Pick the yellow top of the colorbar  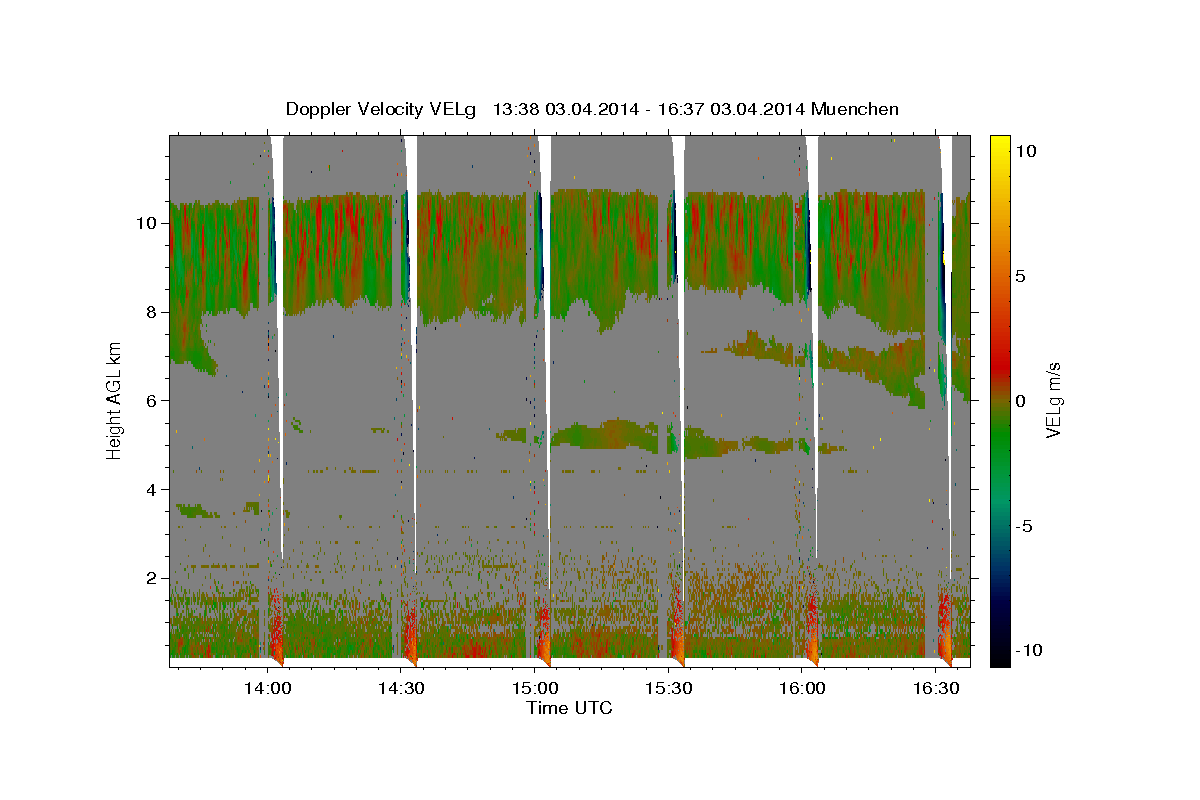tap(1000, 142)
